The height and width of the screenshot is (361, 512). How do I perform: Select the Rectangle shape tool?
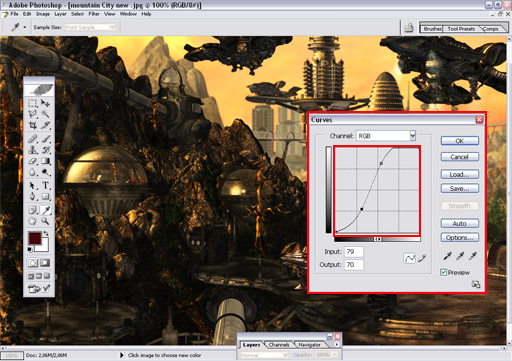[45, 196]
